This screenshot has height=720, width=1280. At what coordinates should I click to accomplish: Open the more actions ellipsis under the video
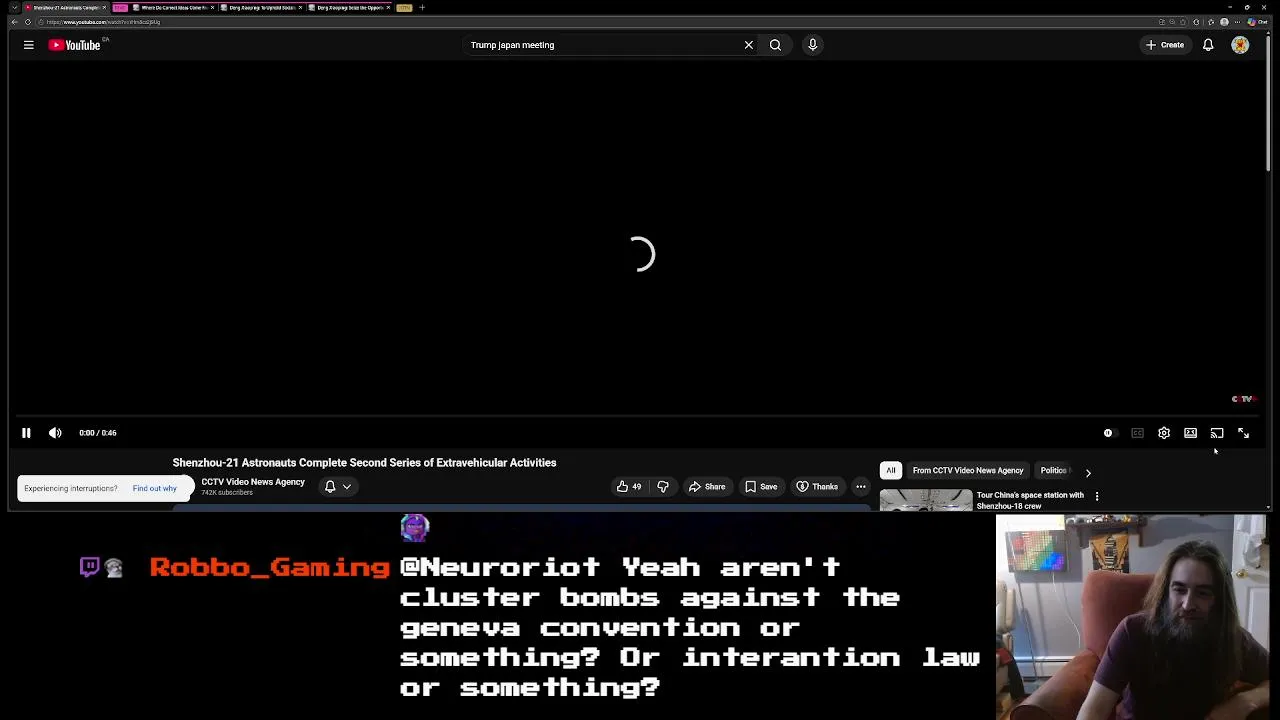click(860, 487)
